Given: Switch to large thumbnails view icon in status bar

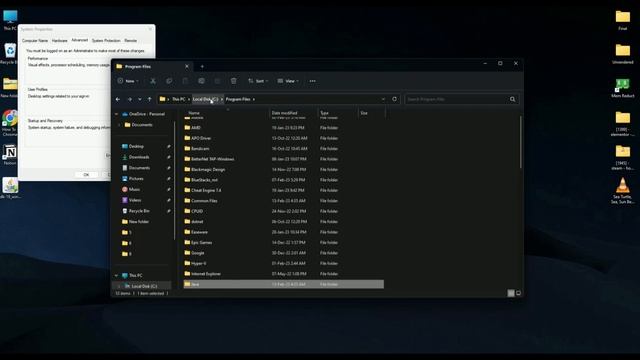Looking at the screenshot, I should click(518, 293).
